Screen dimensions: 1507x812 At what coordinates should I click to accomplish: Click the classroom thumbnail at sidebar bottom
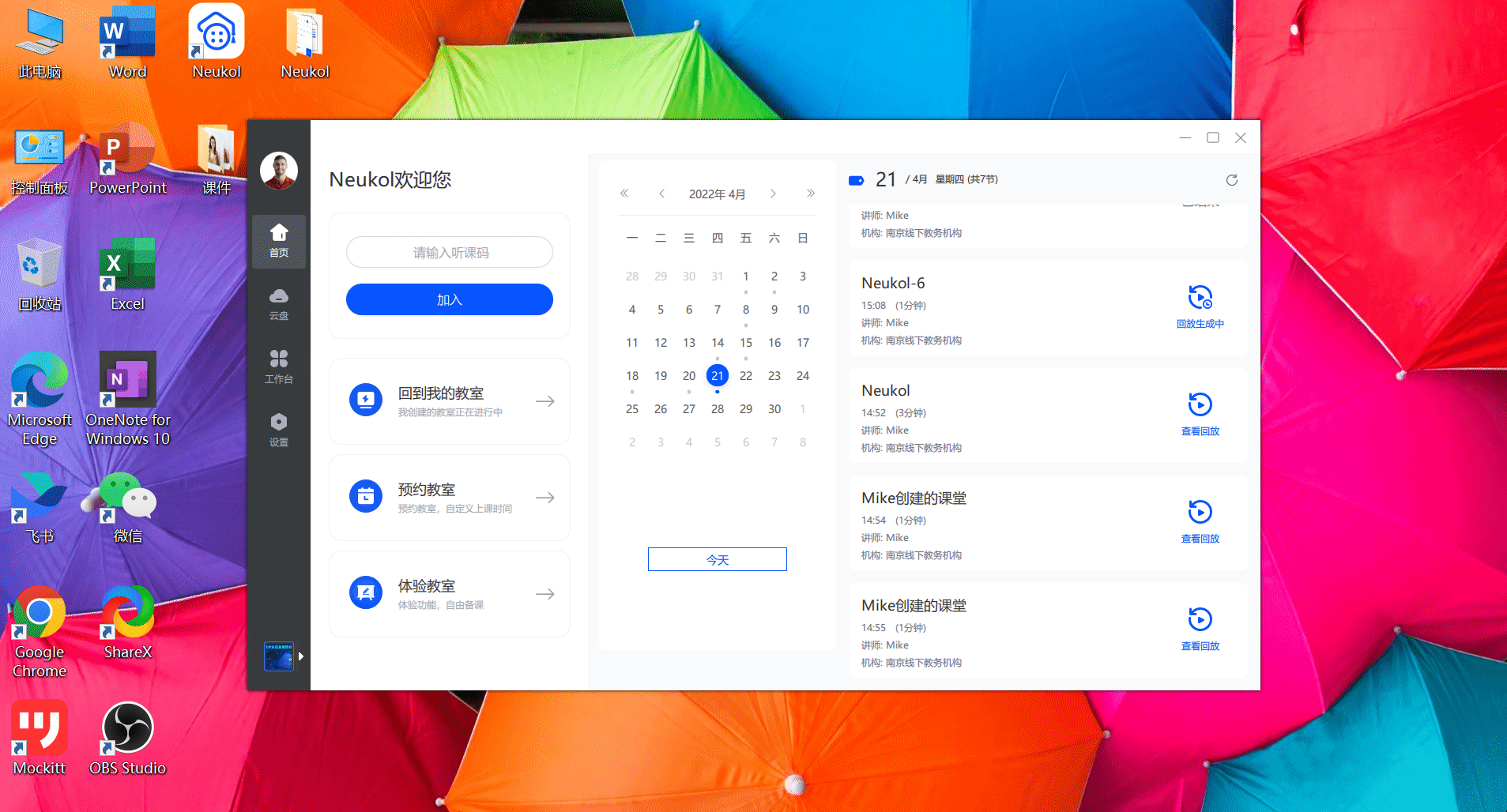coord(279,656)
